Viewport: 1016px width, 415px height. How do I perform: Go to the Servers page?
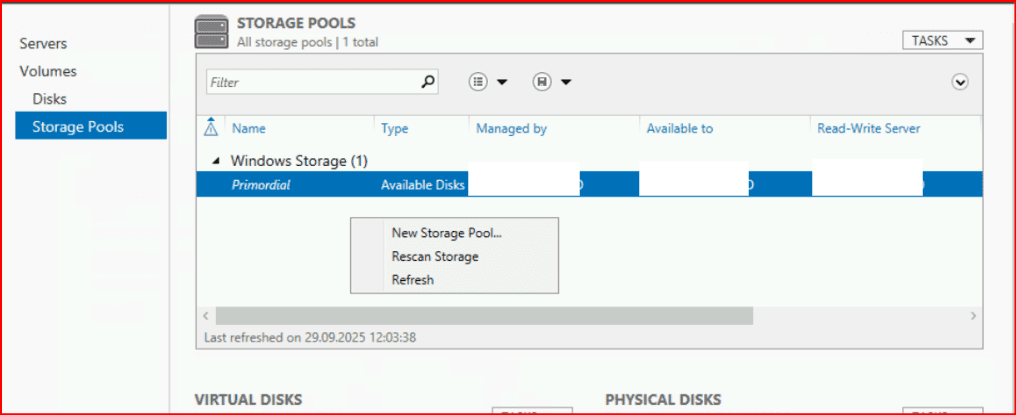pos(43,44)
